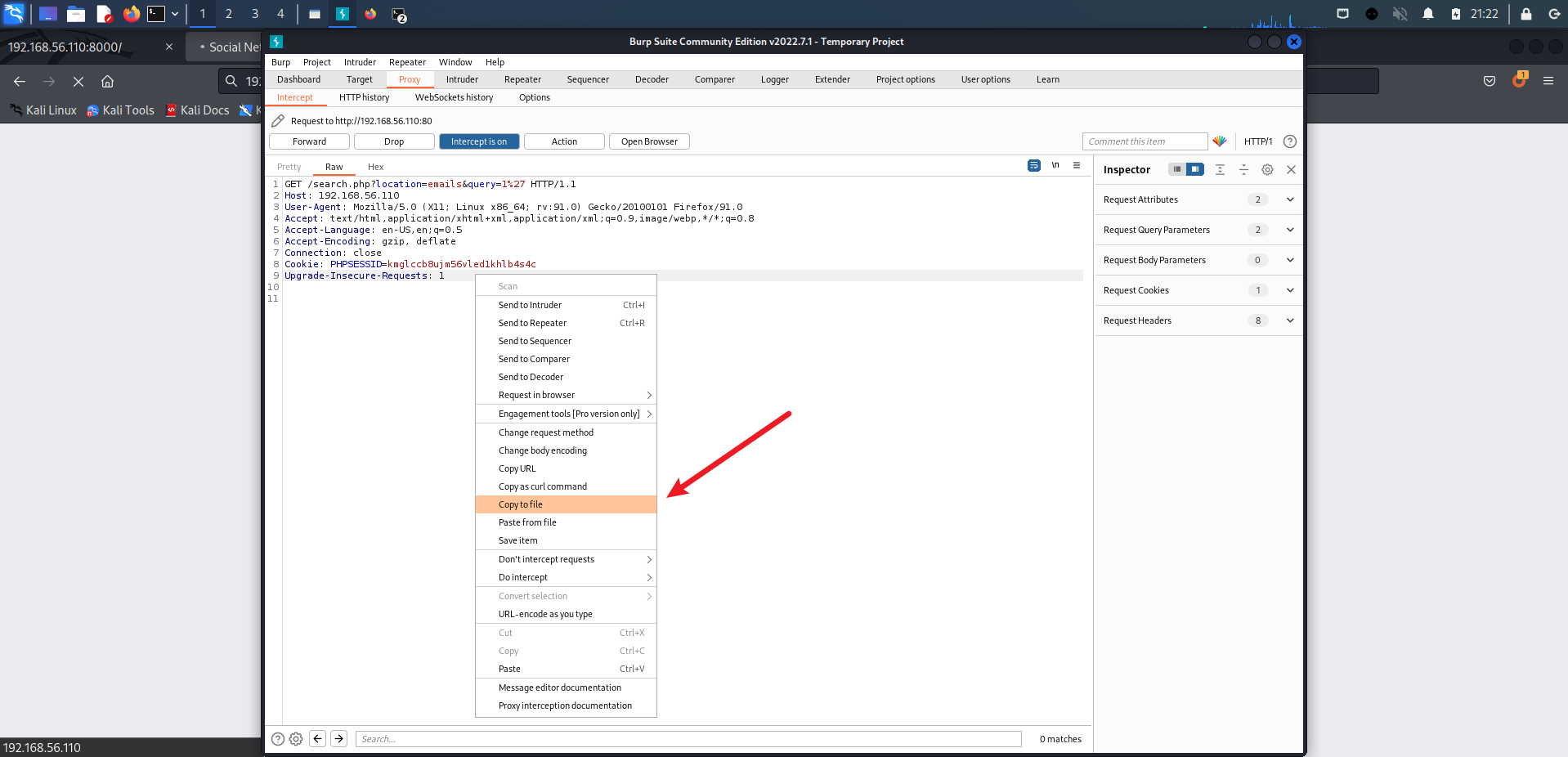Switch Inspector to right docked layout
The height and width of the screenshot is (757, 1568).
point(1195,169)
